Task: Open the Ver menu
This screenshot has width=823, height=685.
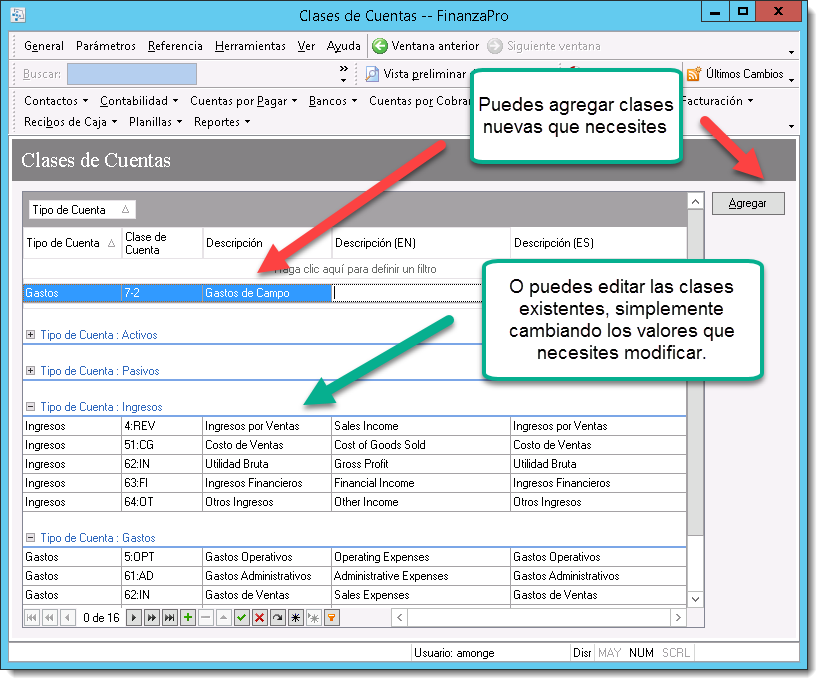Action: coord(306,46)
